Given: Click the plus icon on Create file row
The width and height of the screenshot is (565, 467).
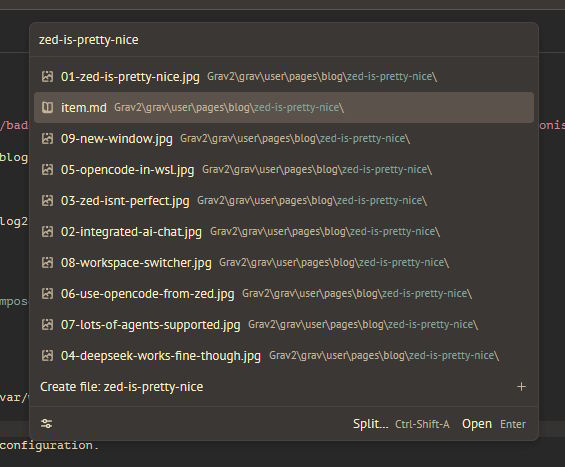Looking at the screenshot, I should (521, 387).
